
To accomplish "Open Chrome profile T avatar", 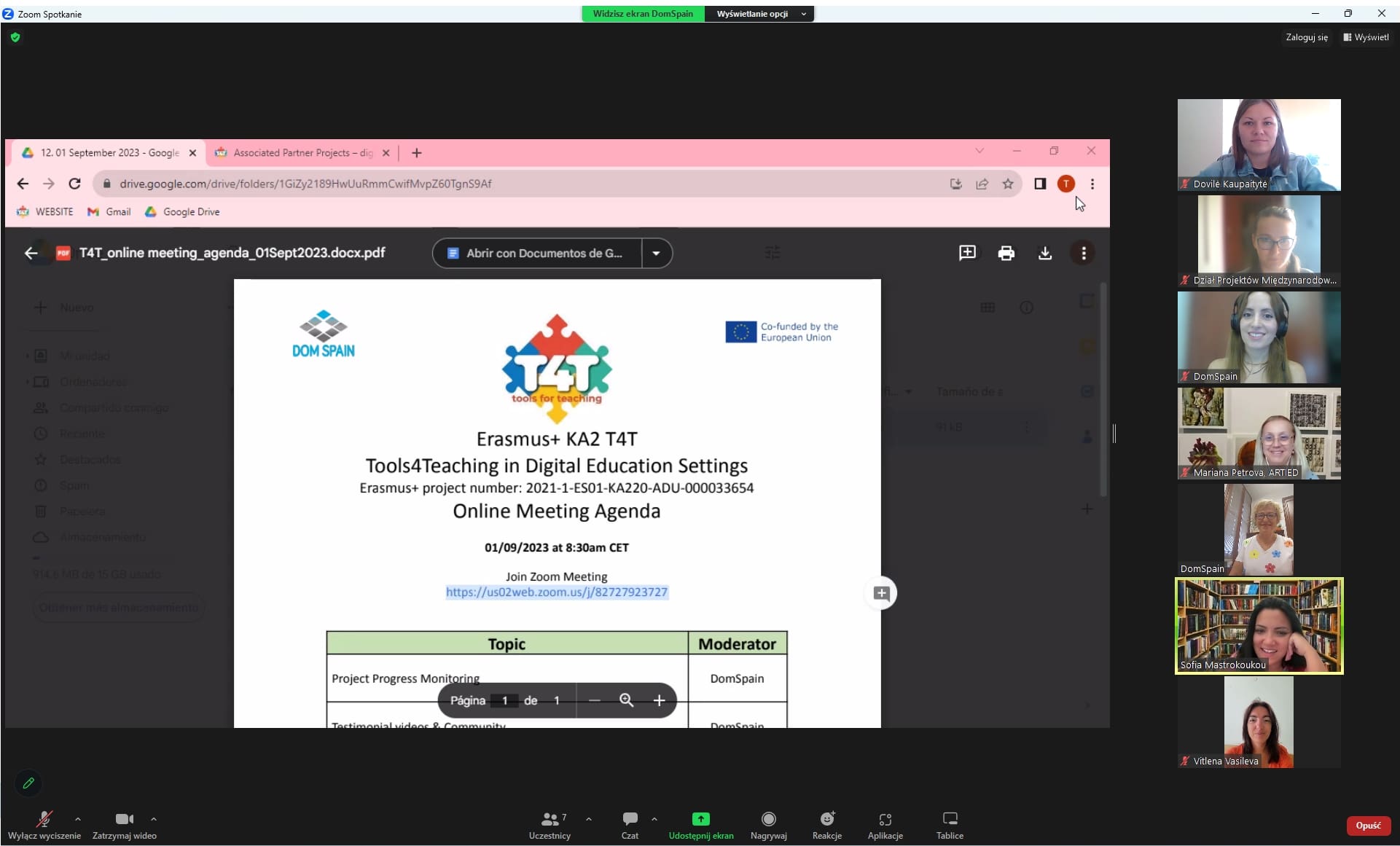I will pyautogui.click(x=1066, y=184).
